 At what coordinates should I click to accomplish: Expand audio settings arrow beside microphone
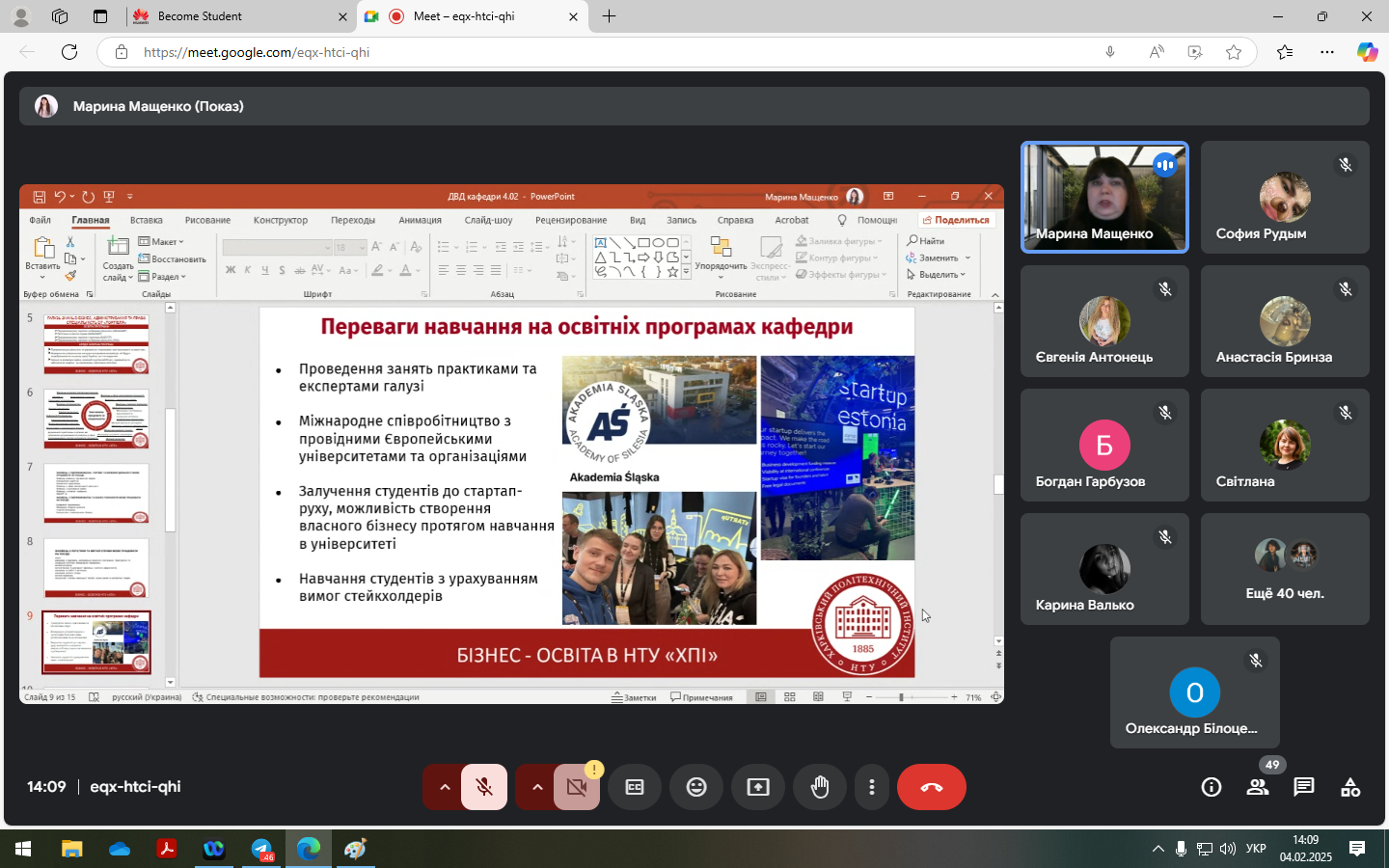(445, 787)
